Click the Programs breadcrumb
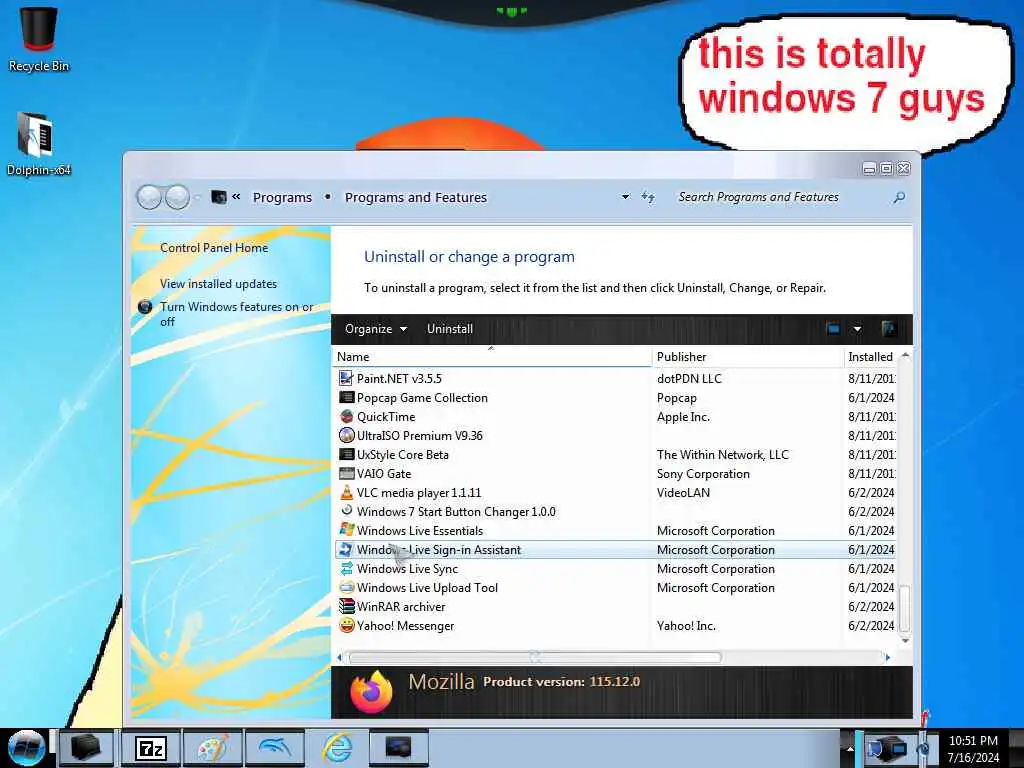The width and height of the screenshot is (1024, 768). point(282,197)
